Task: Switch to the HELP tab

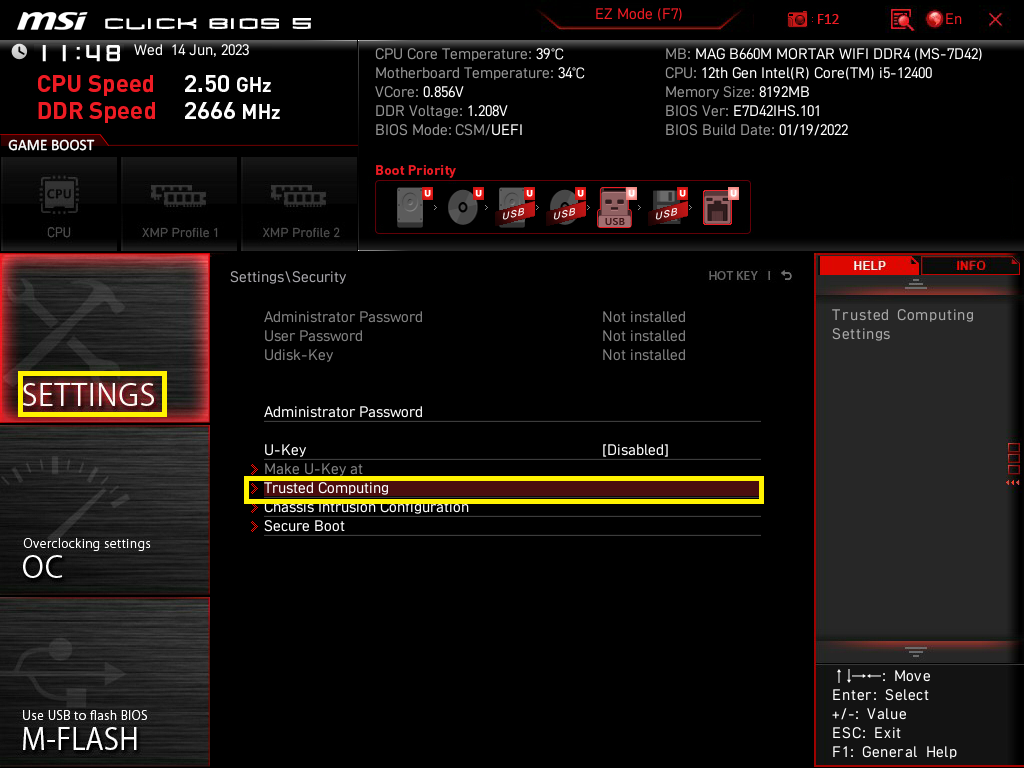Action: click(869, 265)
